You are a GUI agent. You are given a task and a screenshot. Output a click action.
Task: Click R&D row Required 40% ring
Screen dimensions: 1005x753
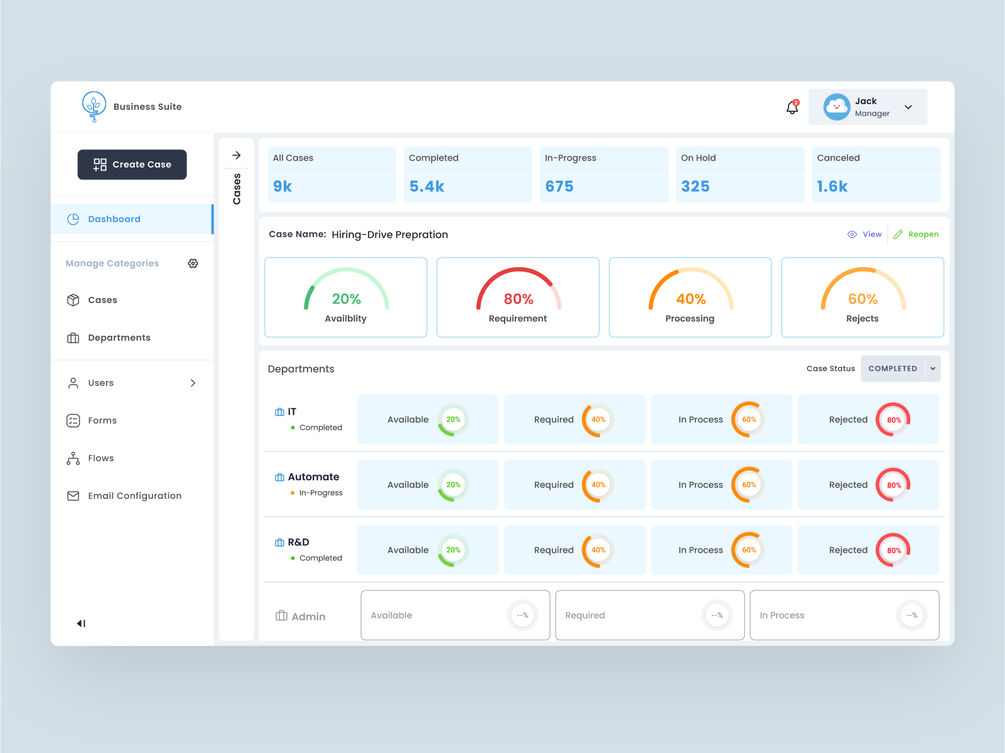[x=598, y=550]
